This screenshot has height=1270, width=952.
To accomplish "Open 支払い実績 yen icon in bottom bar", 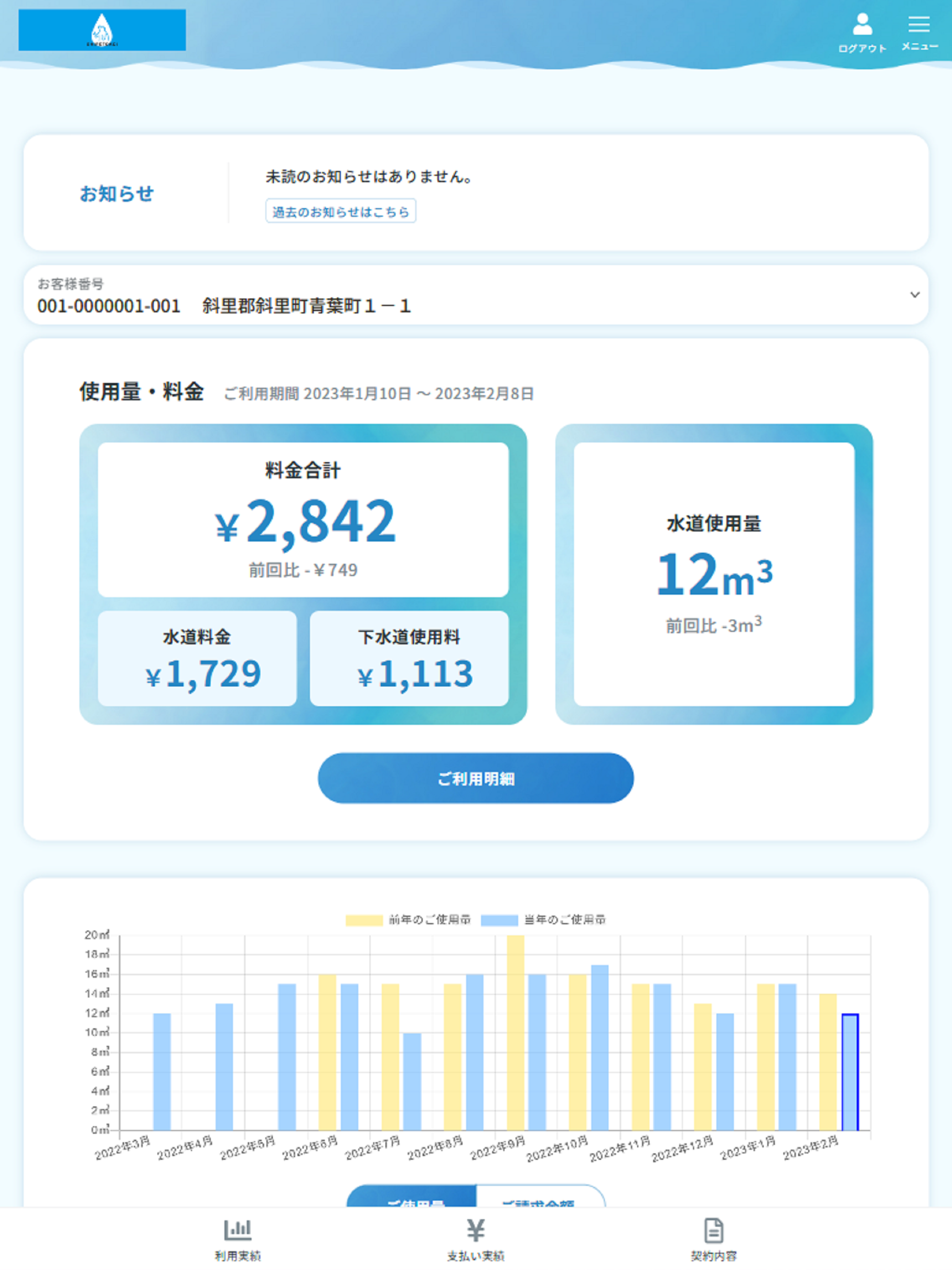I will pyautogui.click(x=476, y=1230).
